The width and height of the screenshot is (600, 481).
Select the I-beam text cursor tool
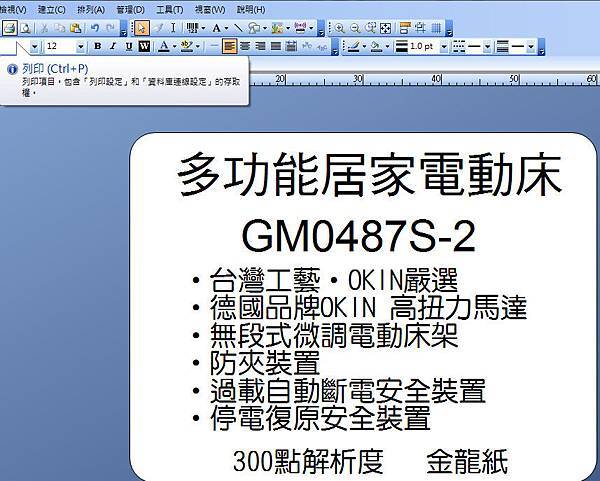coord(173,28)
